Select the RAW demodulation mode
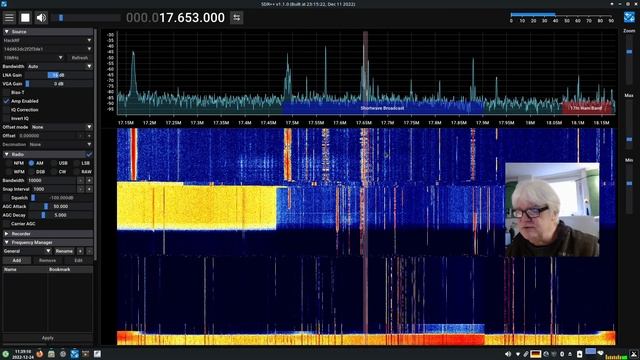The image size is (640, 360). [x=82, y=172]
